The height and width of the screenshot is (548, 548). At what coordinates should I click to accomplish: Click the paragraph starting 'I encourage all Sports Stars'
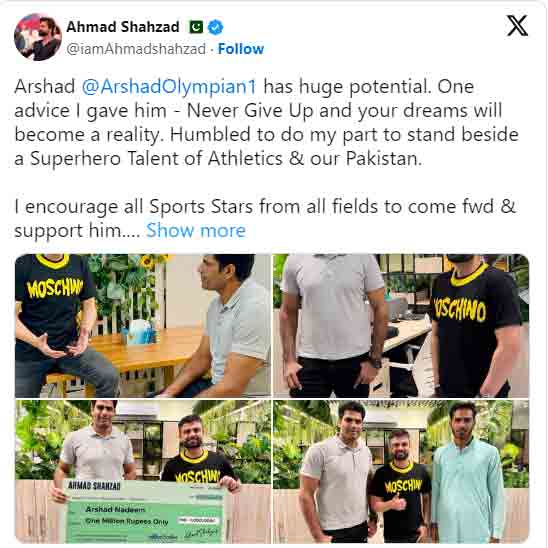265,218
